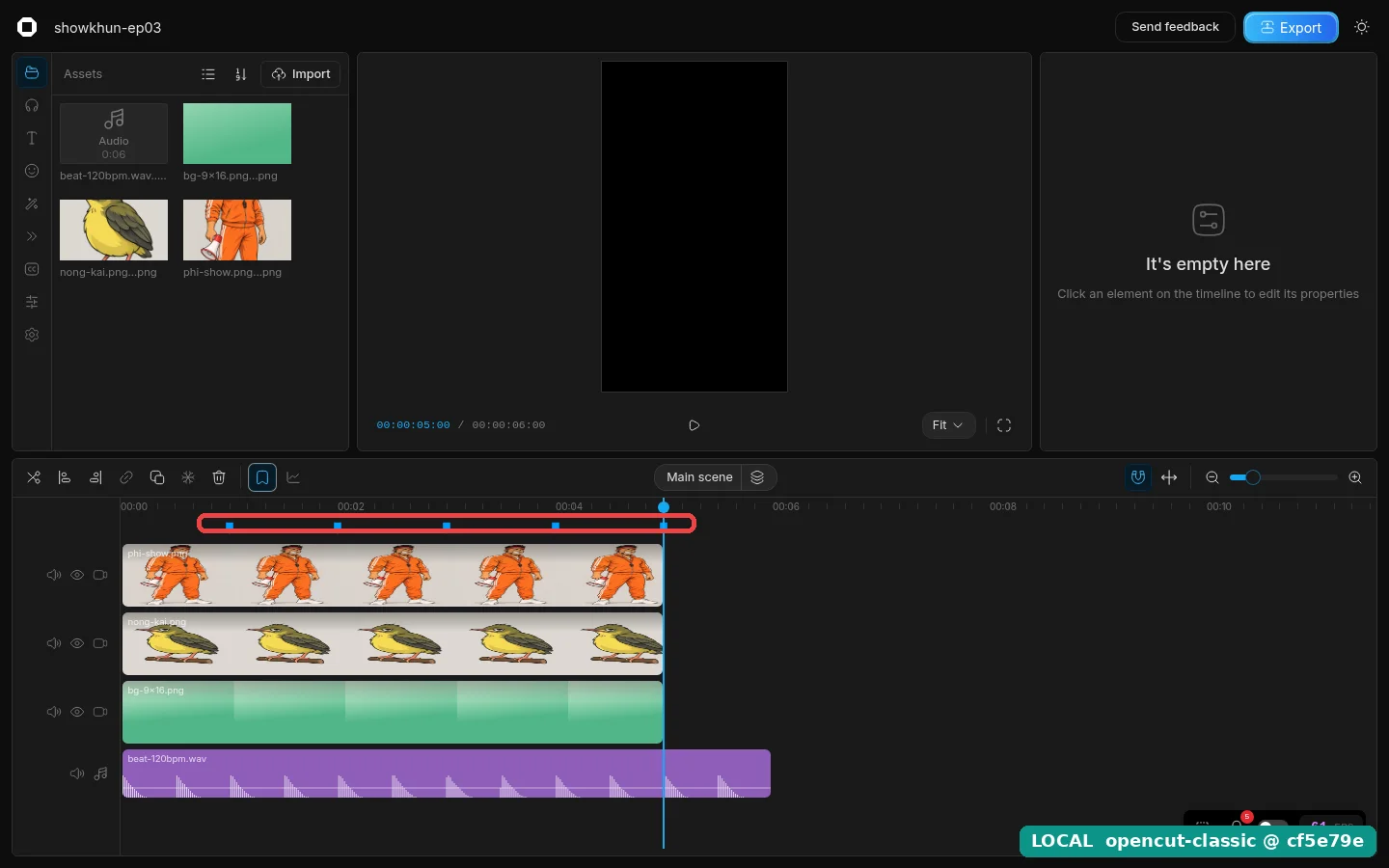This screenshot has height=868, width=1389.
Task: Toggle the light/dark theme sun icon
Action: (1362, 27)
